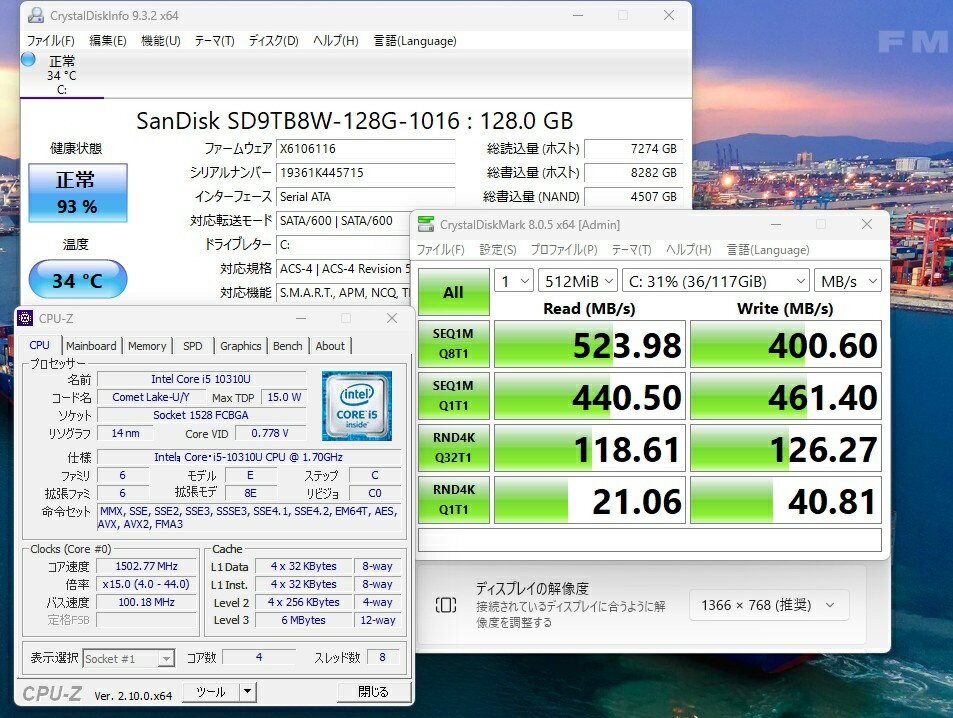Click the CrystalDiskMark app icon in title bar
The height and width of the screenshot is (718, 953).
click(x=427, y=224)
